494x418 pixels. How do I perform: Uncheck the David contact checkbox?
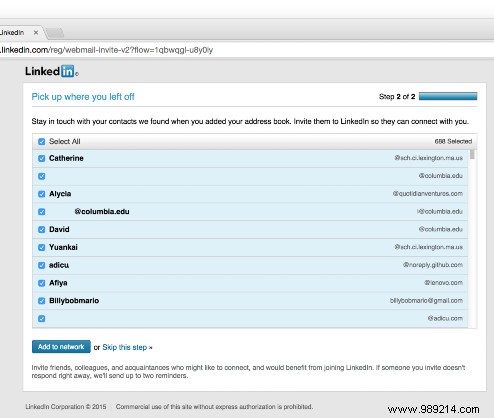[x=41, y=230]
